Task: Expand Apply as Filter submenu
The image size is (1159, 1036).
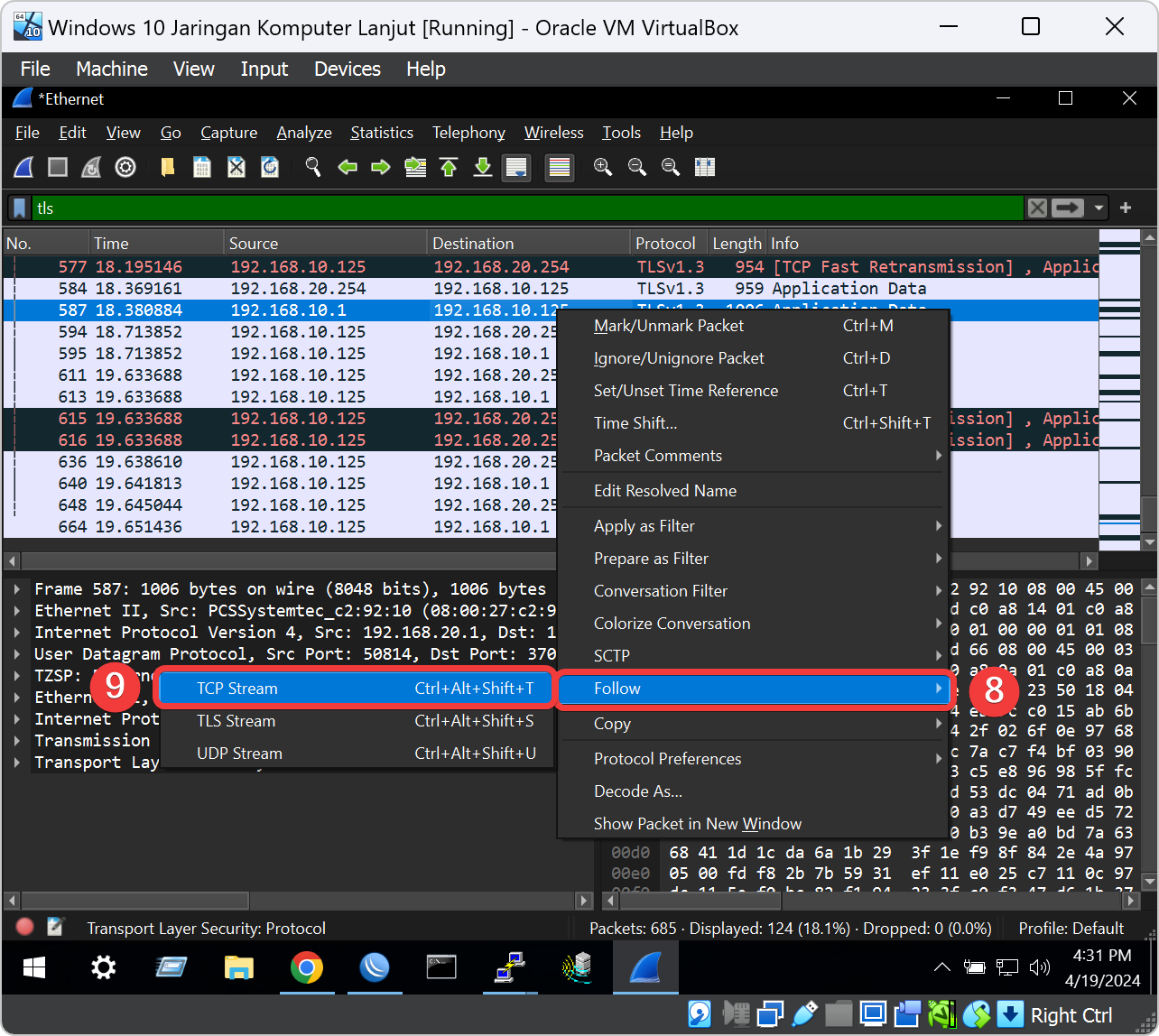Action: pyautogui.click(x=754, y=526)
